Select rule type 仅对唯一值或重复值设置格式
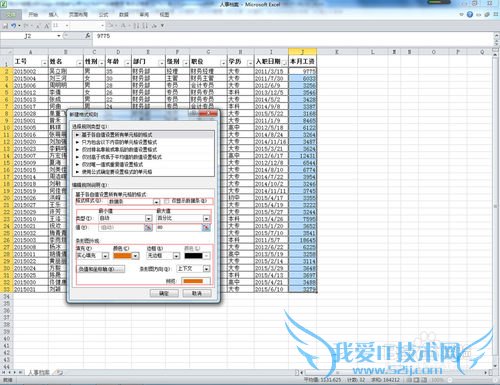The image size is (500, 385). 143,164
